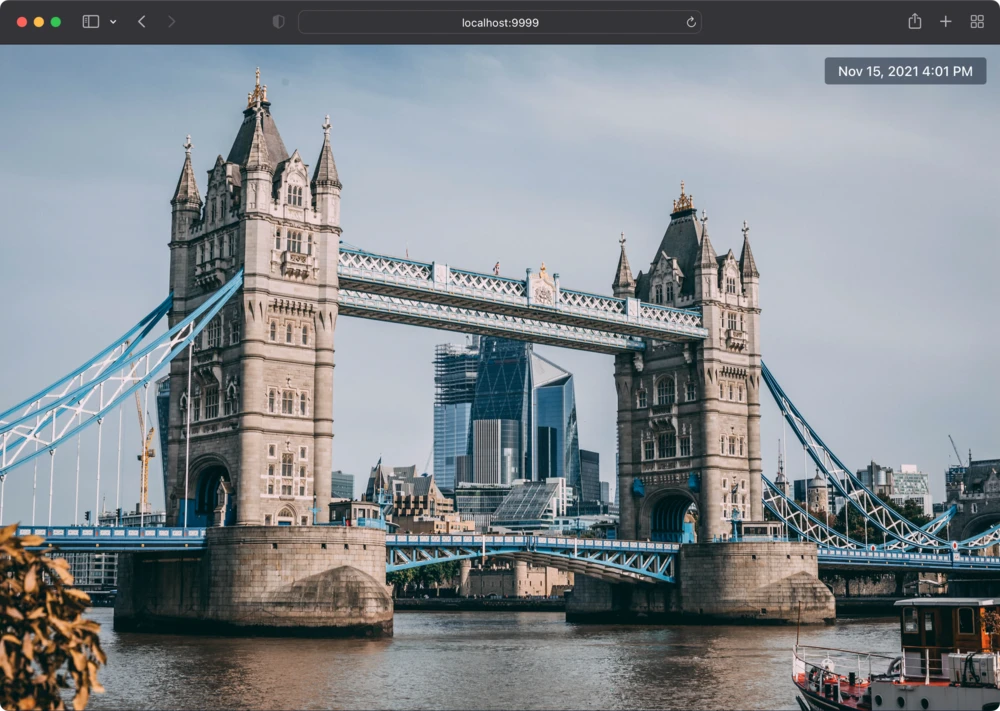This screenshot has height=711, width=1000.
Task: Click the left bridge tower in the photo
Action: (255, 330)
